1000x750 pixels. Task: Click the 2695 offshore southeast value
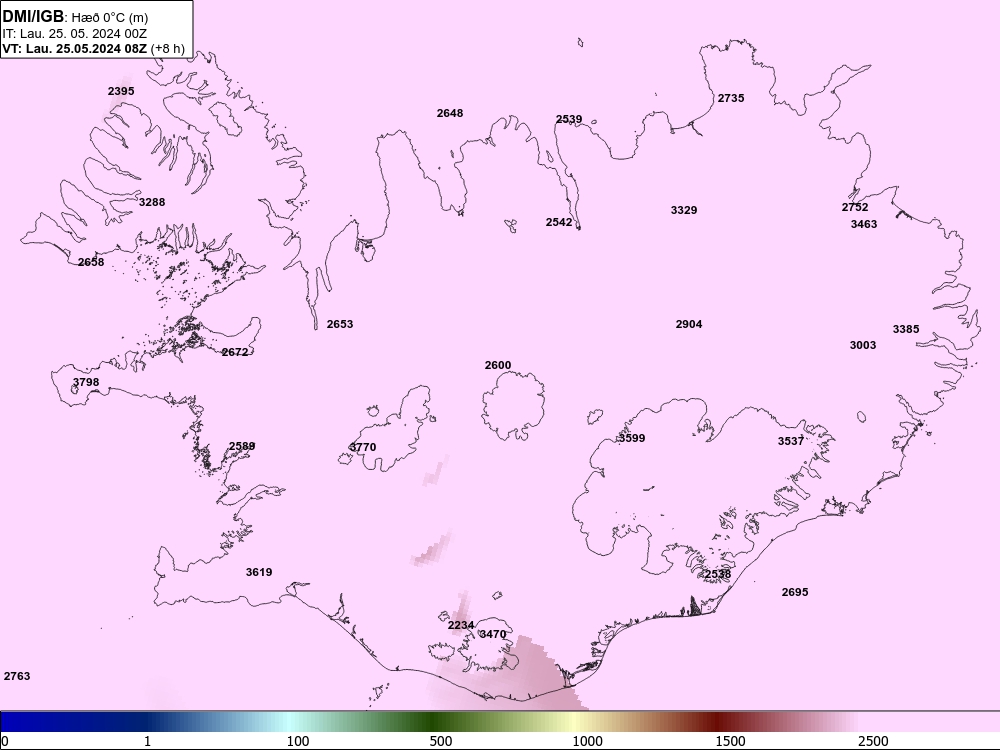pyautogui.click(x=795, y=592)
